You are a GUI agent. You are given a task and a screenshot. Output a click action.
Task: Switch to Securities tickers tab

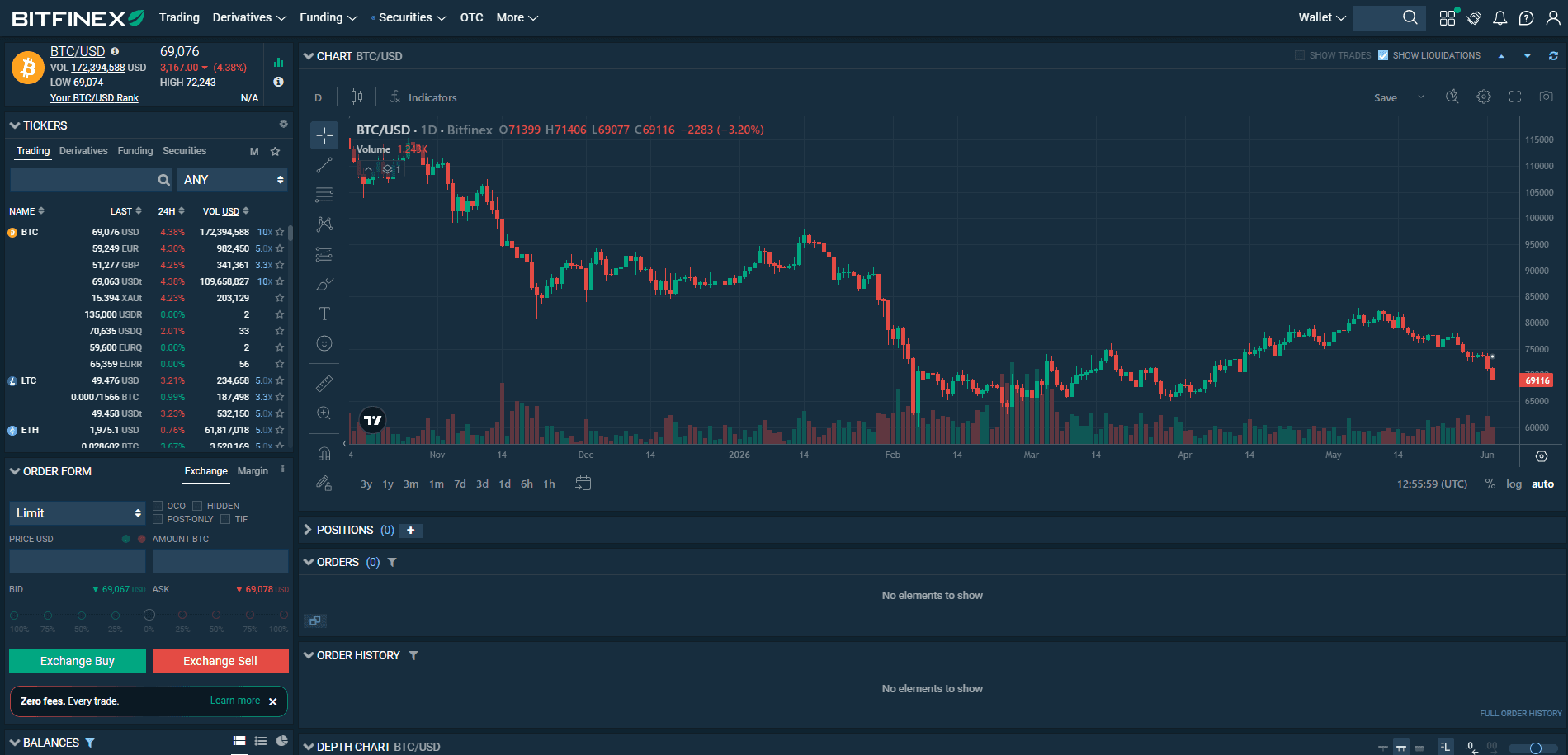click(x=184, y=151)
